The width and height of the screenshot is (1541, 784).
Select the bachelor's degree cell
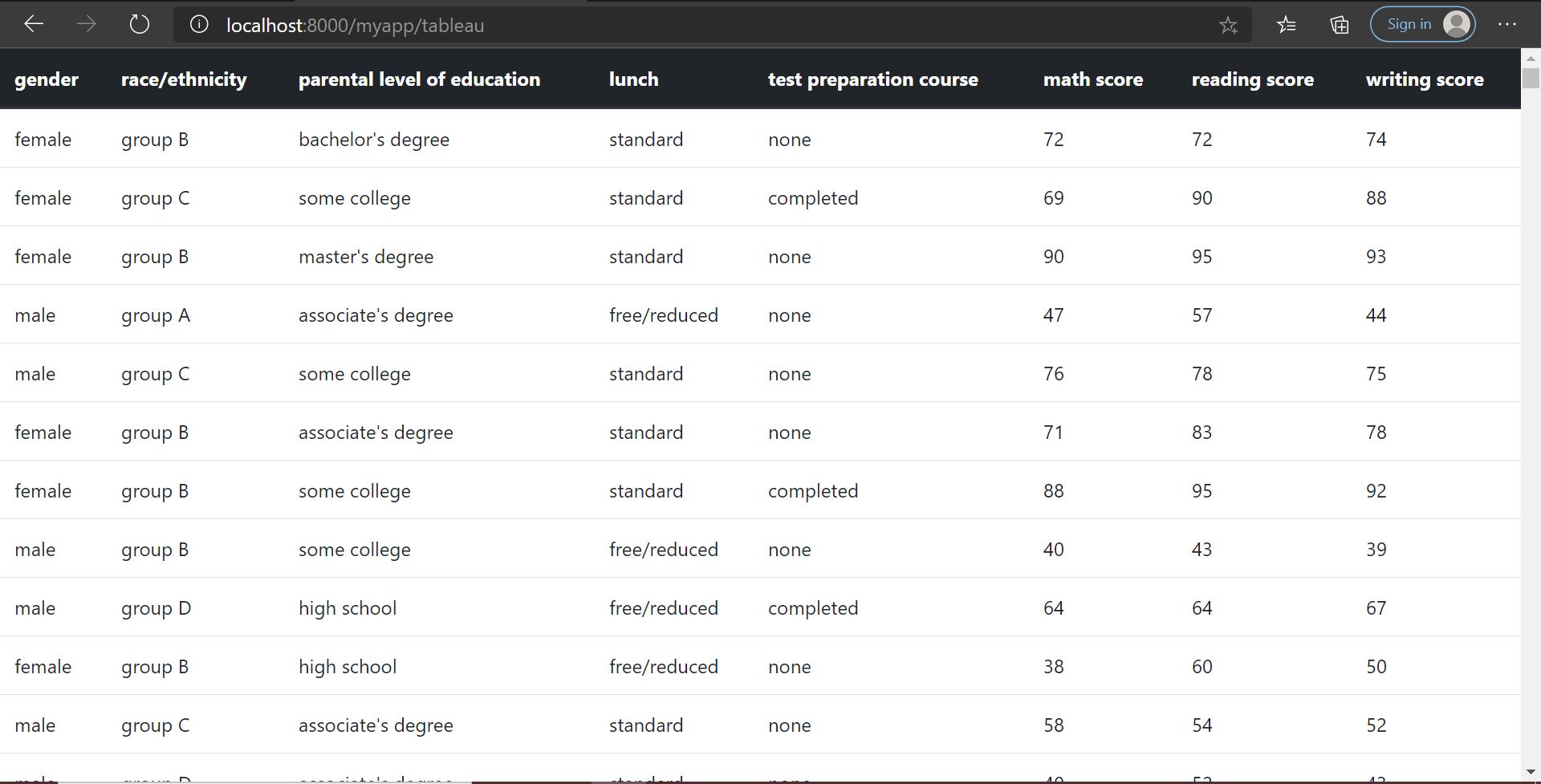click(374, 139)
